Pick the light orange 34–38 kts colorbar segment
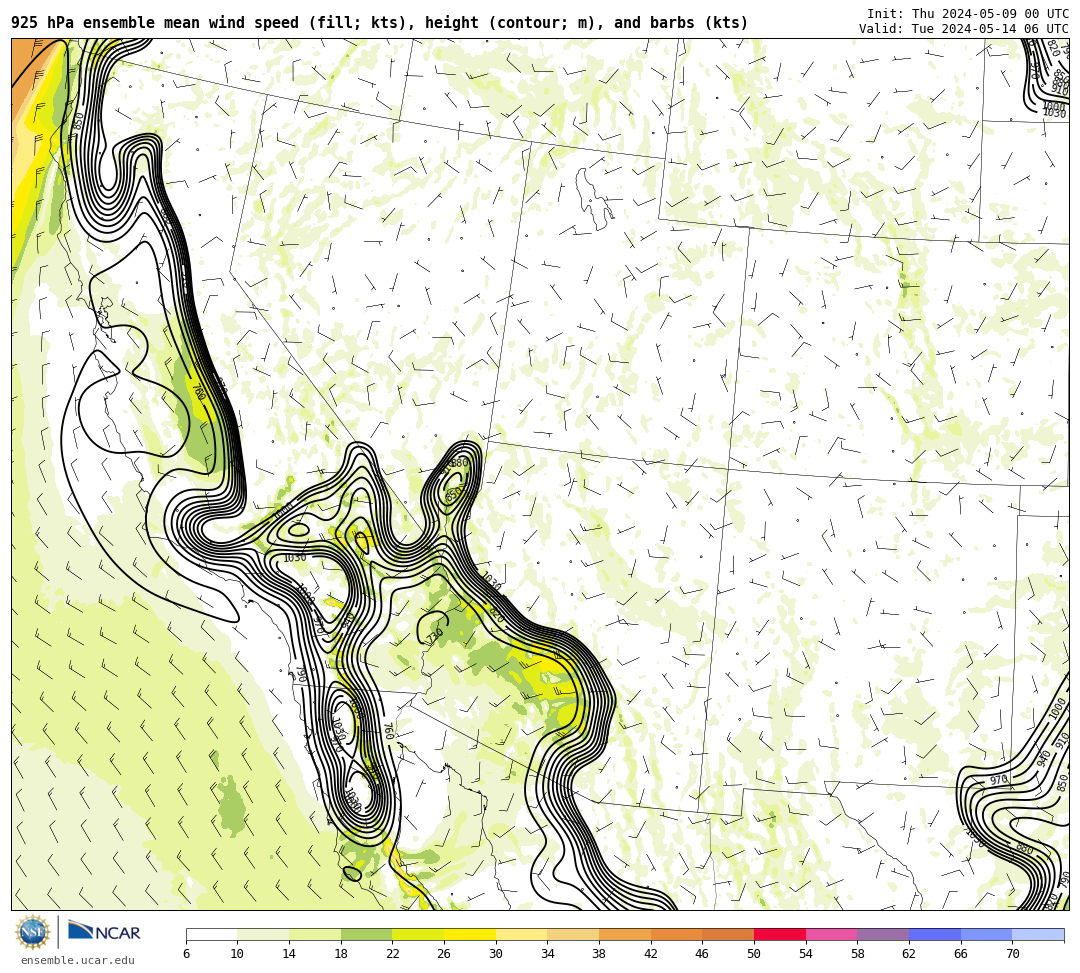The width and height of the screenshot is (1080, 973). tap(573, 934)
